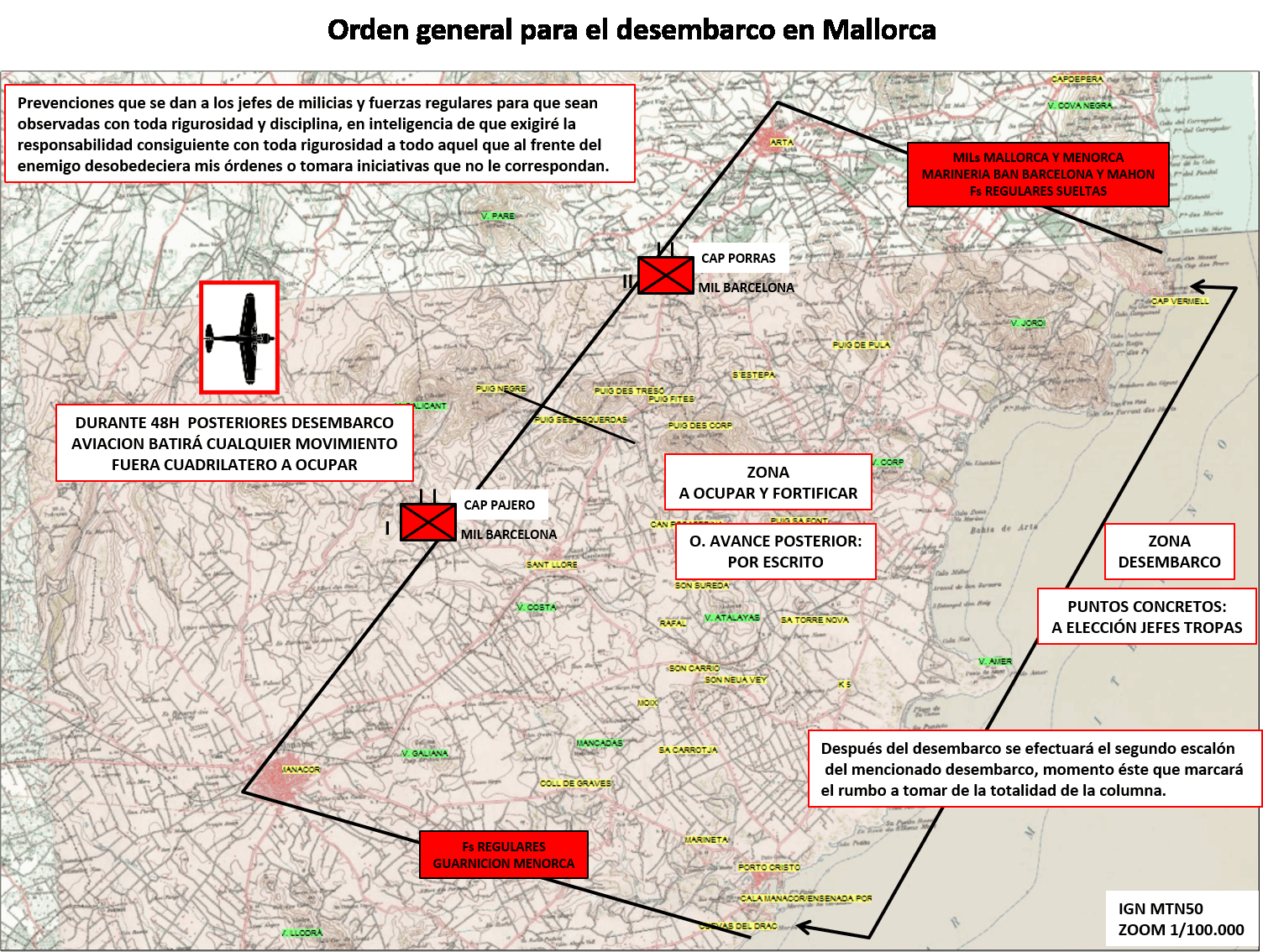Viewport: 1263px width, 952px height.
Task: Select the 'CALA MANACOR/ENSENADA POR' label
Action: (806, 898)
